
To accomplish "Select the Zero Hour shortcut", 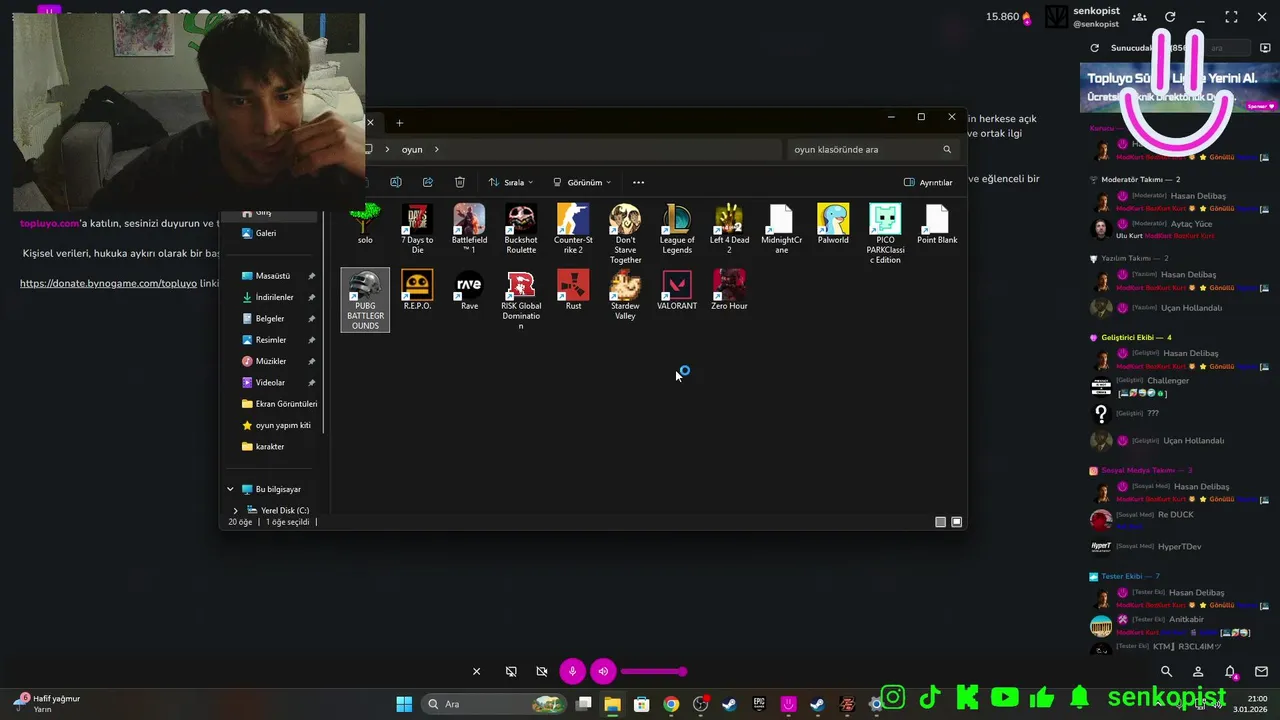I will (729, 290).
